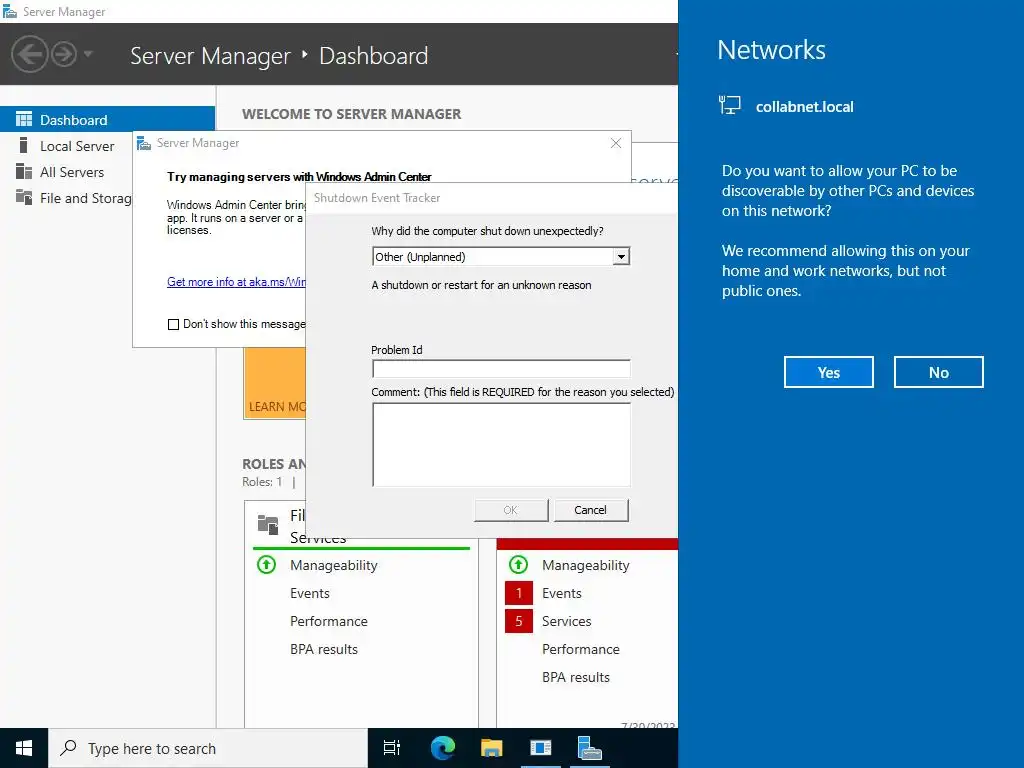
Task: Click No to deny network discovery
Action: [938, 372]
